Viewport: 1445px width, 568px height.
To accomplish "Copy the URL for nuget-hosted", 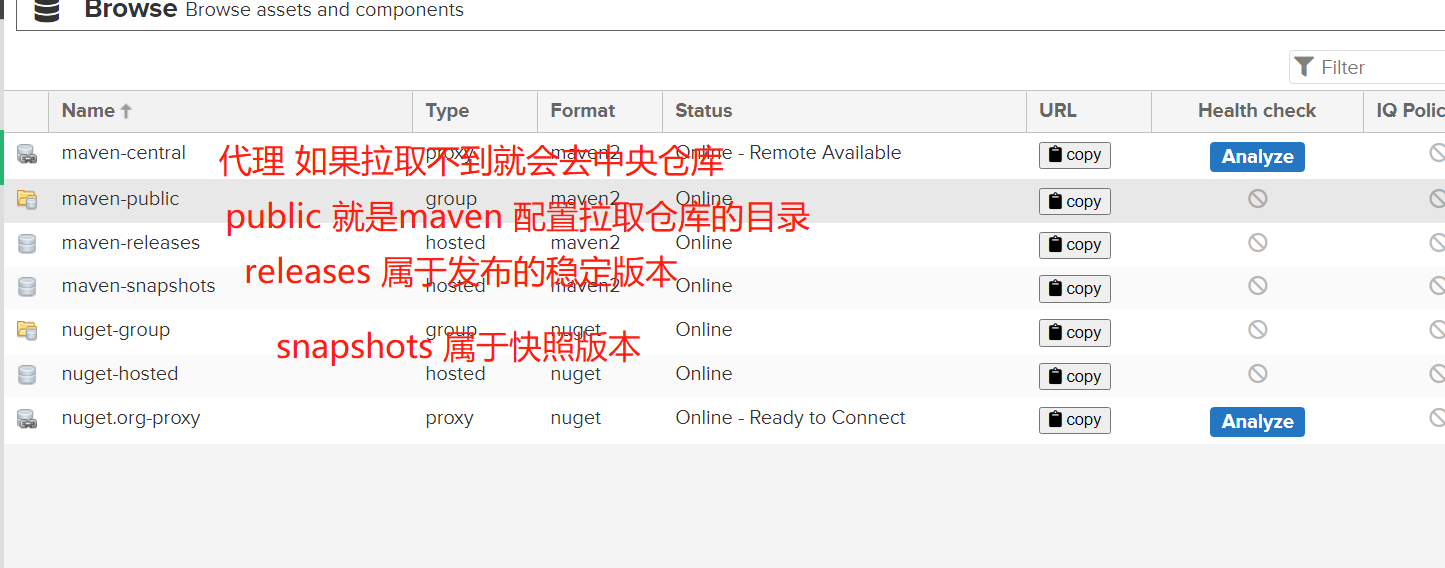I will (x=1075, y=376).
